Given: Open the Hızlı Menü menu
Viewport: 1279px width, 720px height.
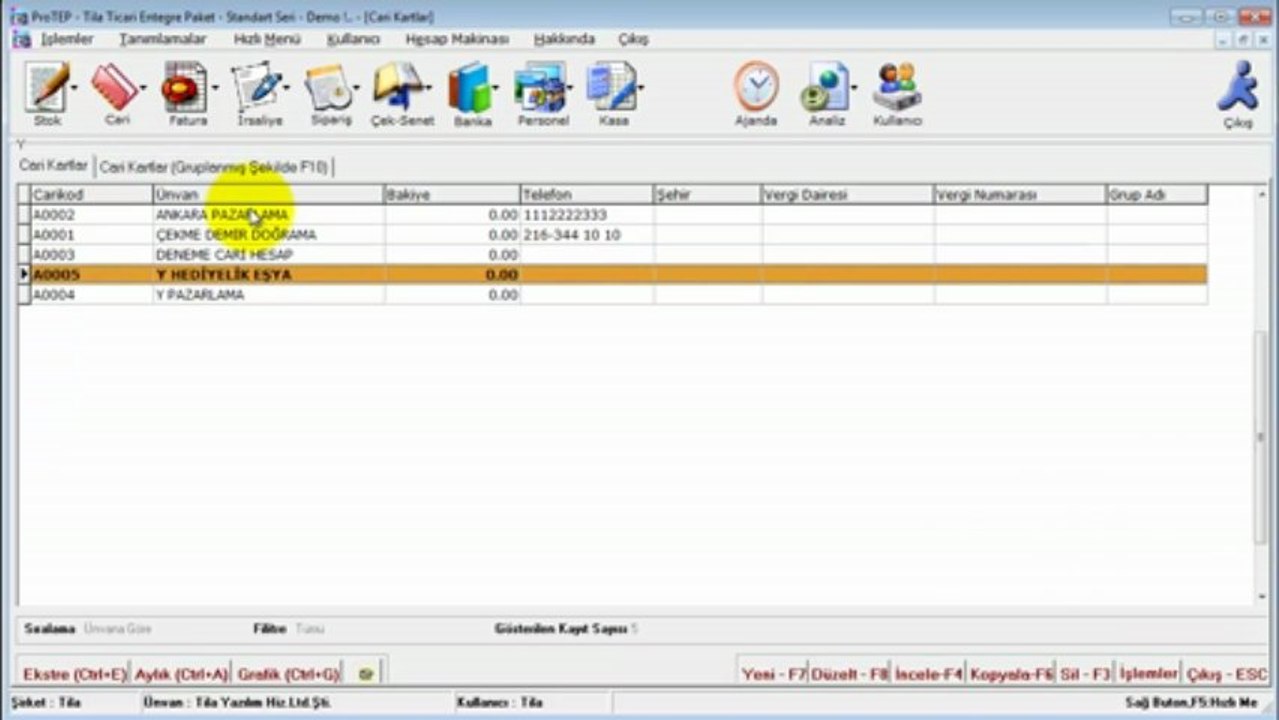Looking at the screenshot, I should tap(267, 39).
